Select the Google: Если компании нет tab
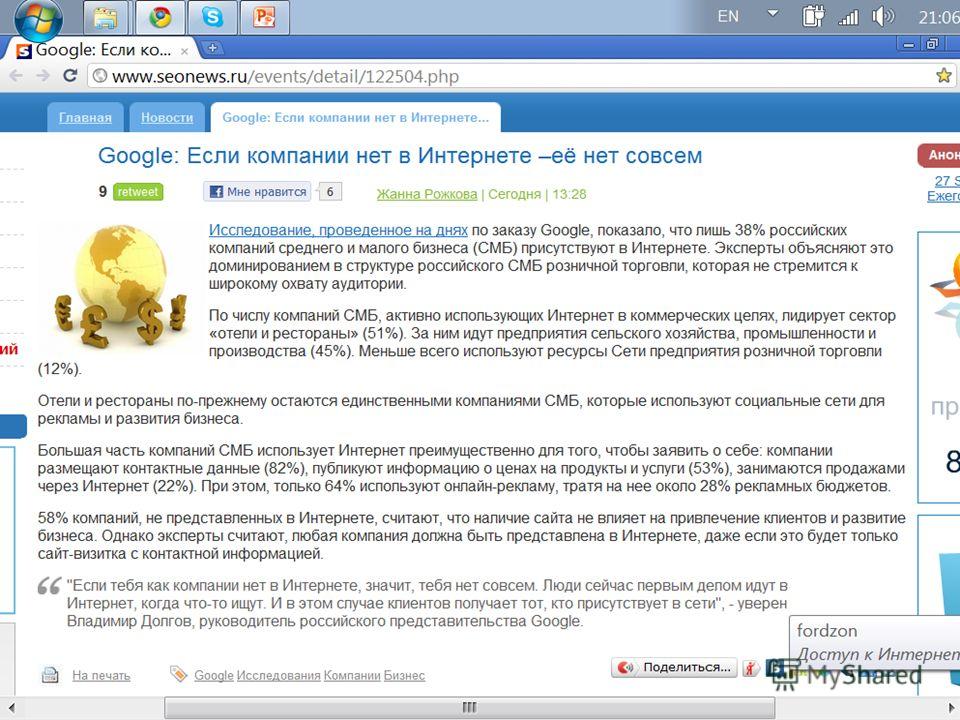This screenshot has width=960, height=720. pos(355,118)
